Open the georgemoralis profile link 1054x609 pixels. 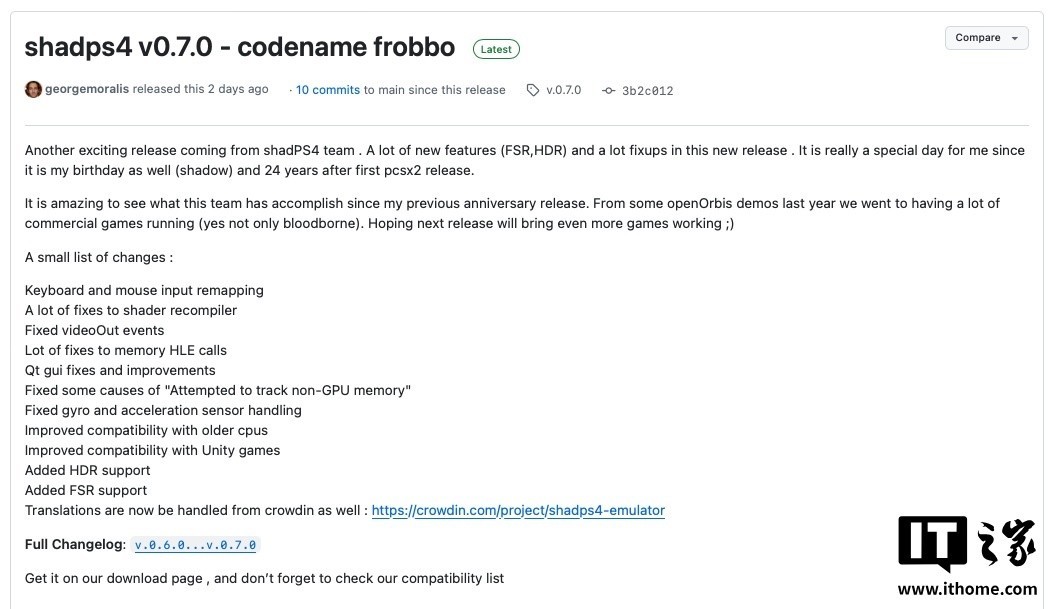point(87,89)
